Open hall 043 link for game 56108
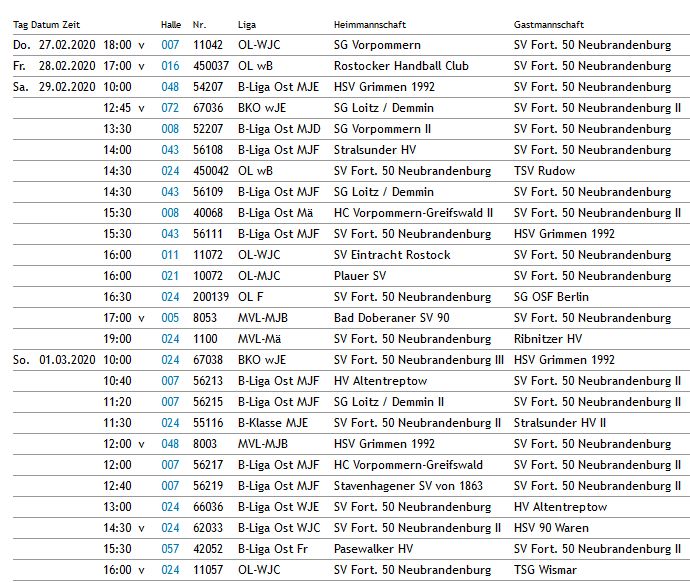 [170, 150]
